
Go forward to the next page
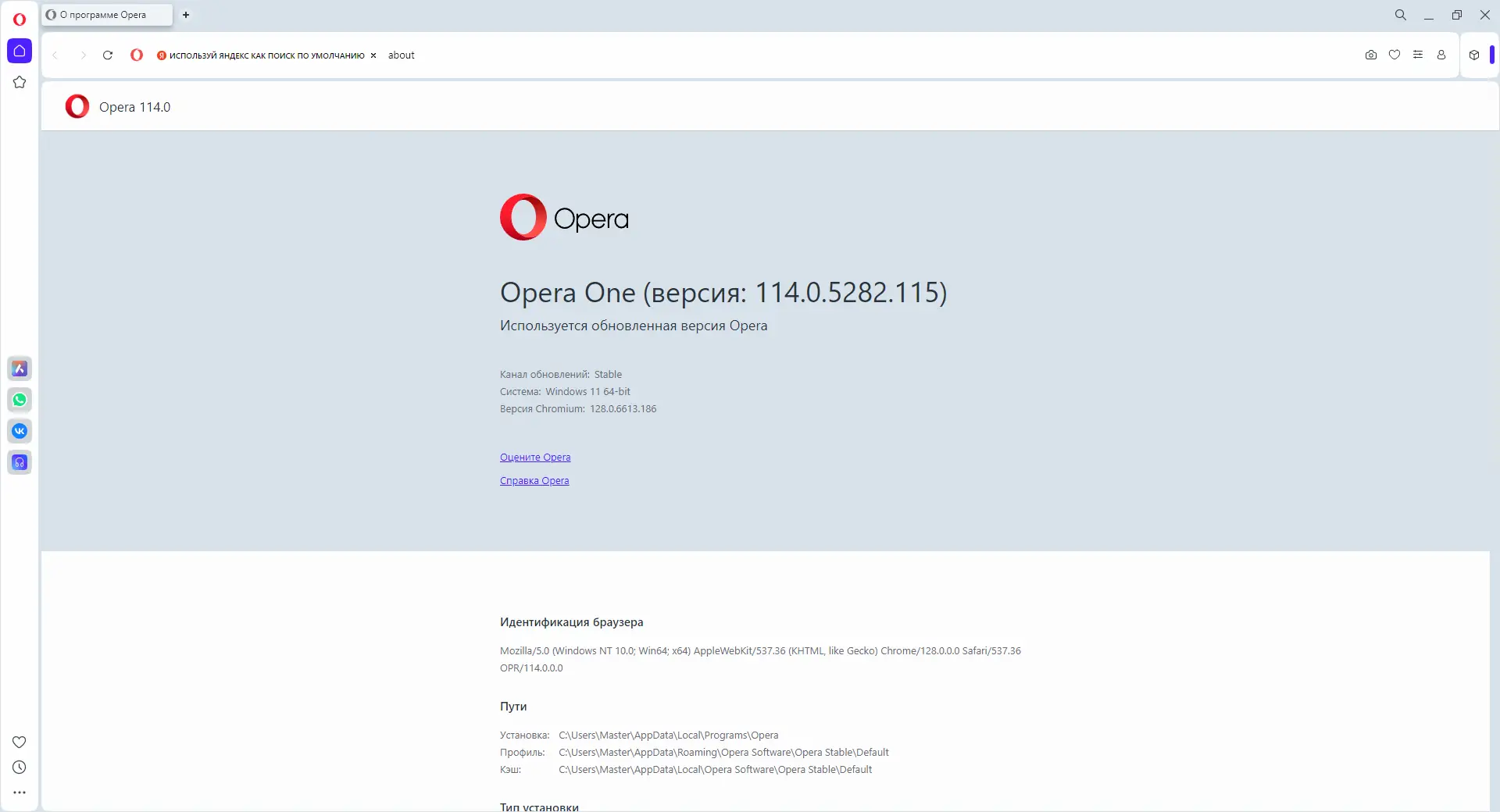[83, 55]
